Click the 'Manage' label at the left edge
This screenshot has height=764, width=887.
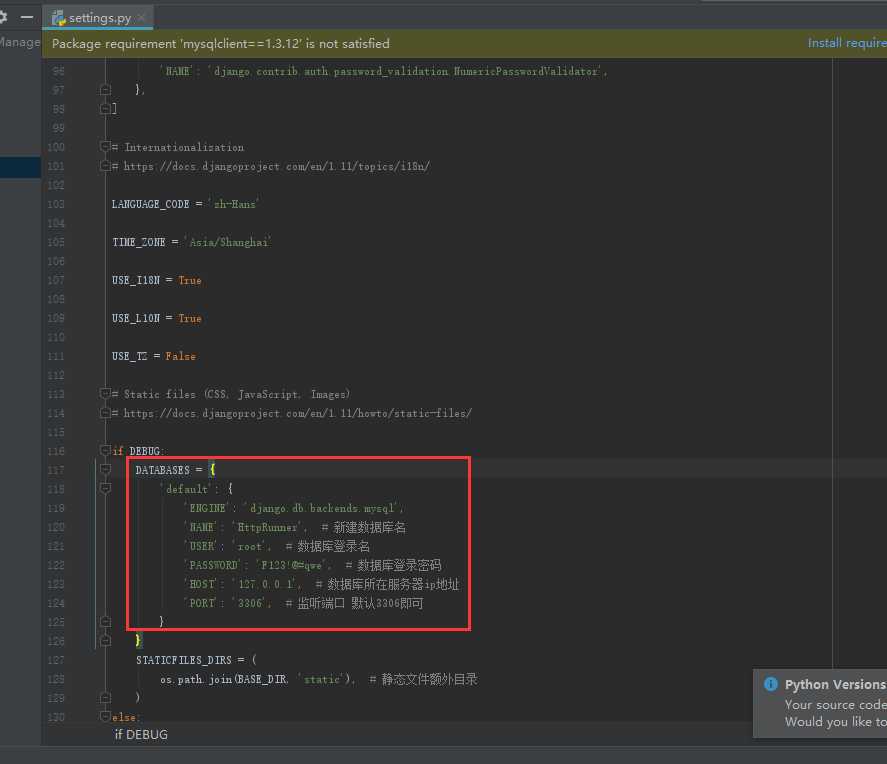pos(20,42)
